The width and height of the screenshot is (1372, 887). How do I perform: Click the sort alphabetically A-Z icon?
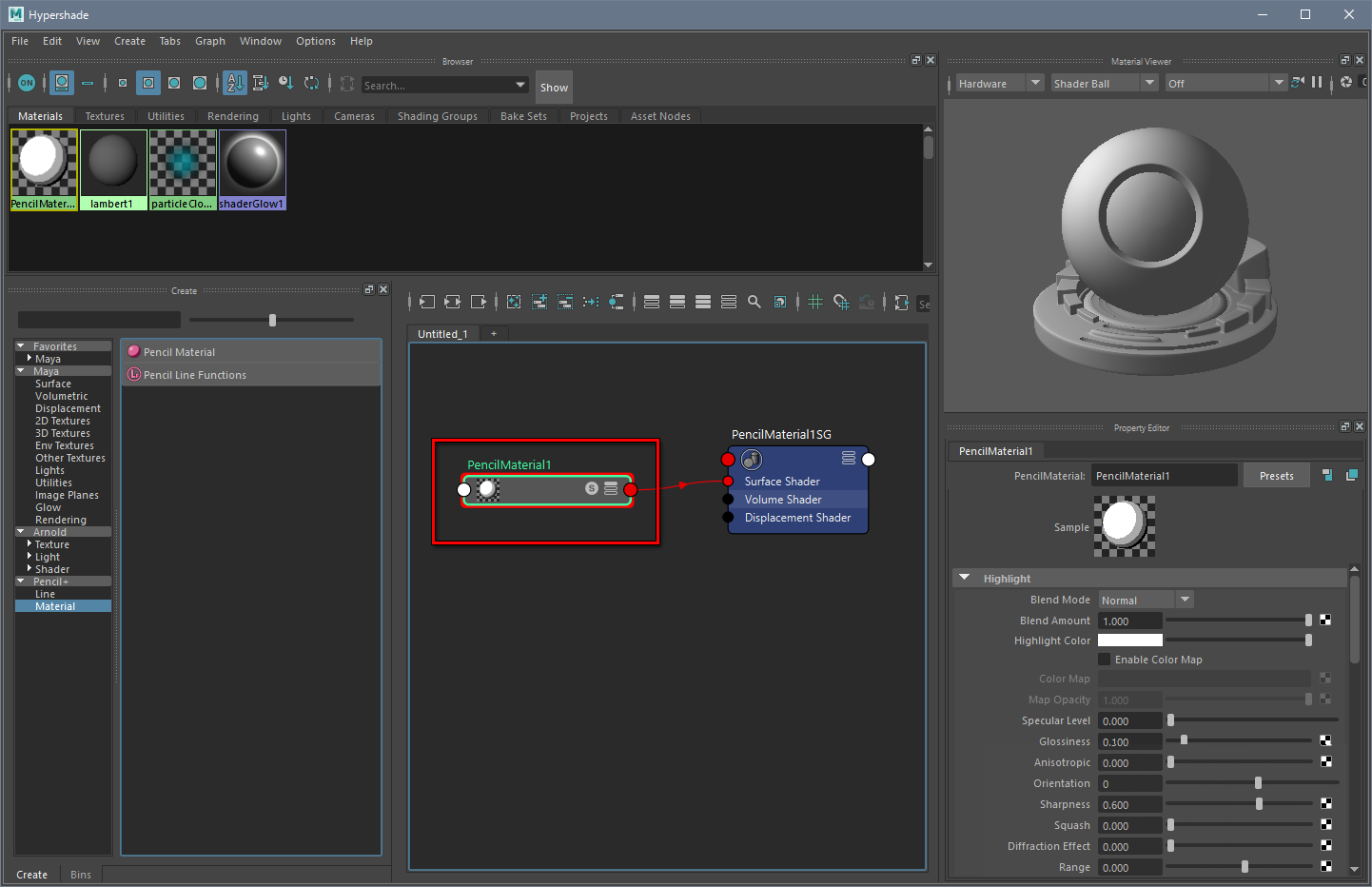click(235, 83)
